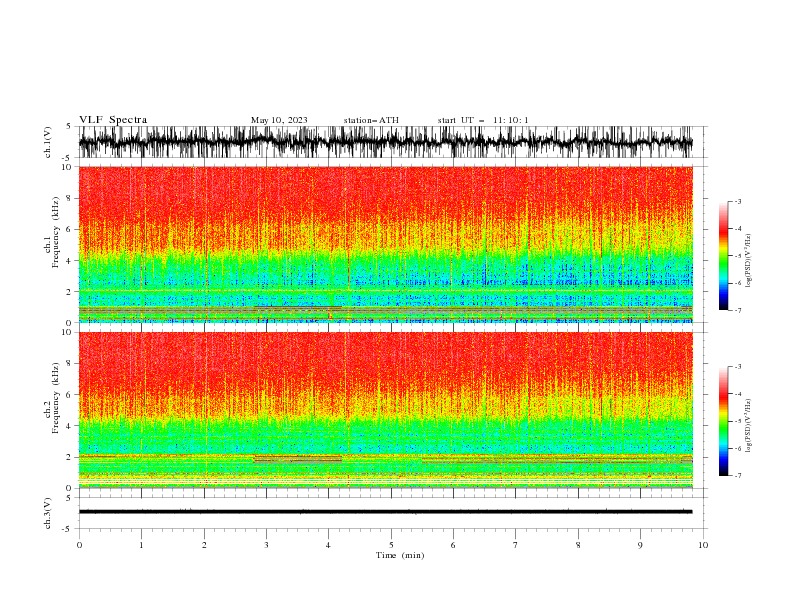The image size is (792, 612).
Task: Click the 'station=ATH' label
Action: [371, 120]
